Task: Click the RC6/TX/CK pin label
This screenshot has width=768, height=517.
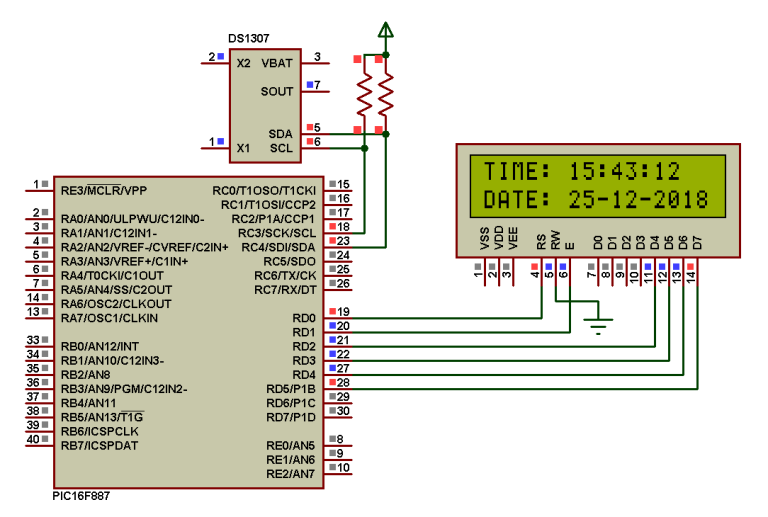Action: 285,276
